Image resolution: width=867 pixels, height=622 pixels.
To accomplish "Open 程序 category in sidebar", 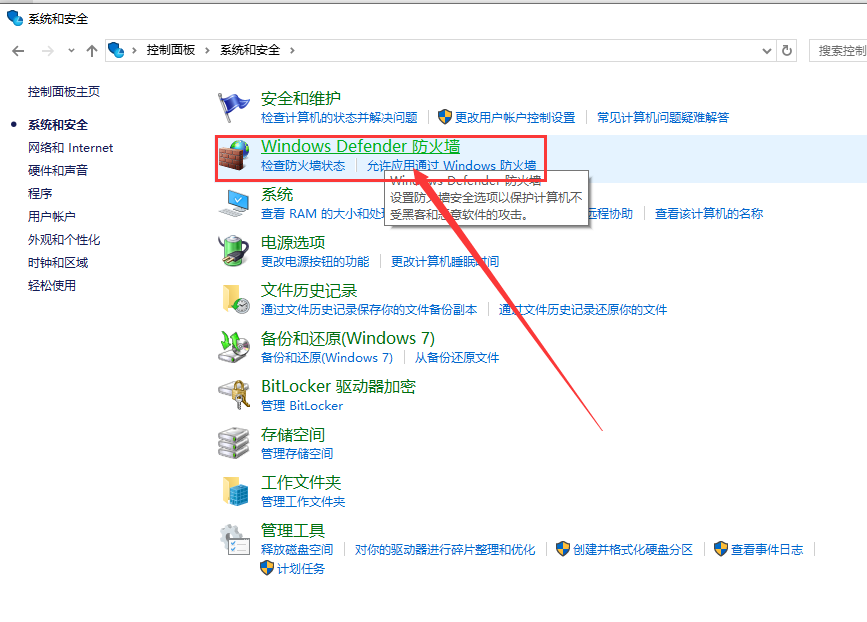I will (40, 194).
